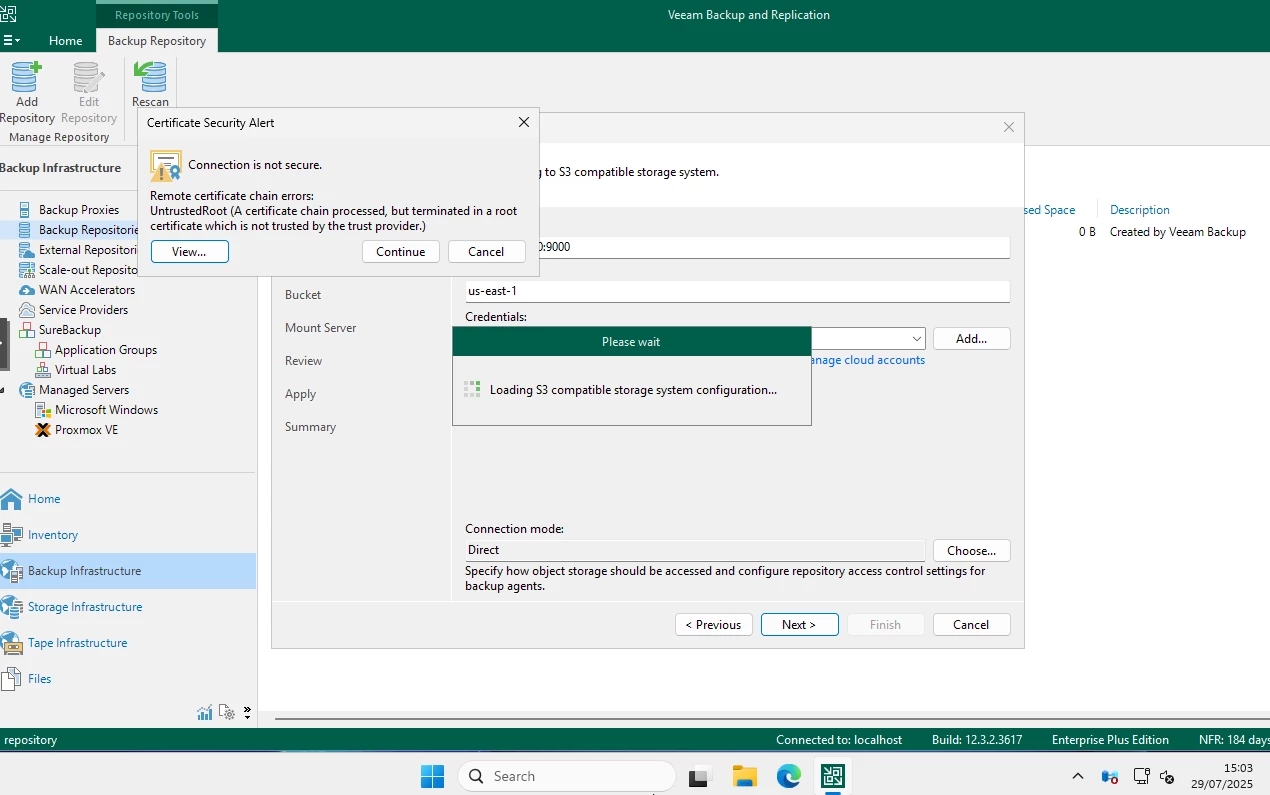The image size is (1270, 795).
Task: Select the Repository Tools contextual tab
Action: (157, 15)
